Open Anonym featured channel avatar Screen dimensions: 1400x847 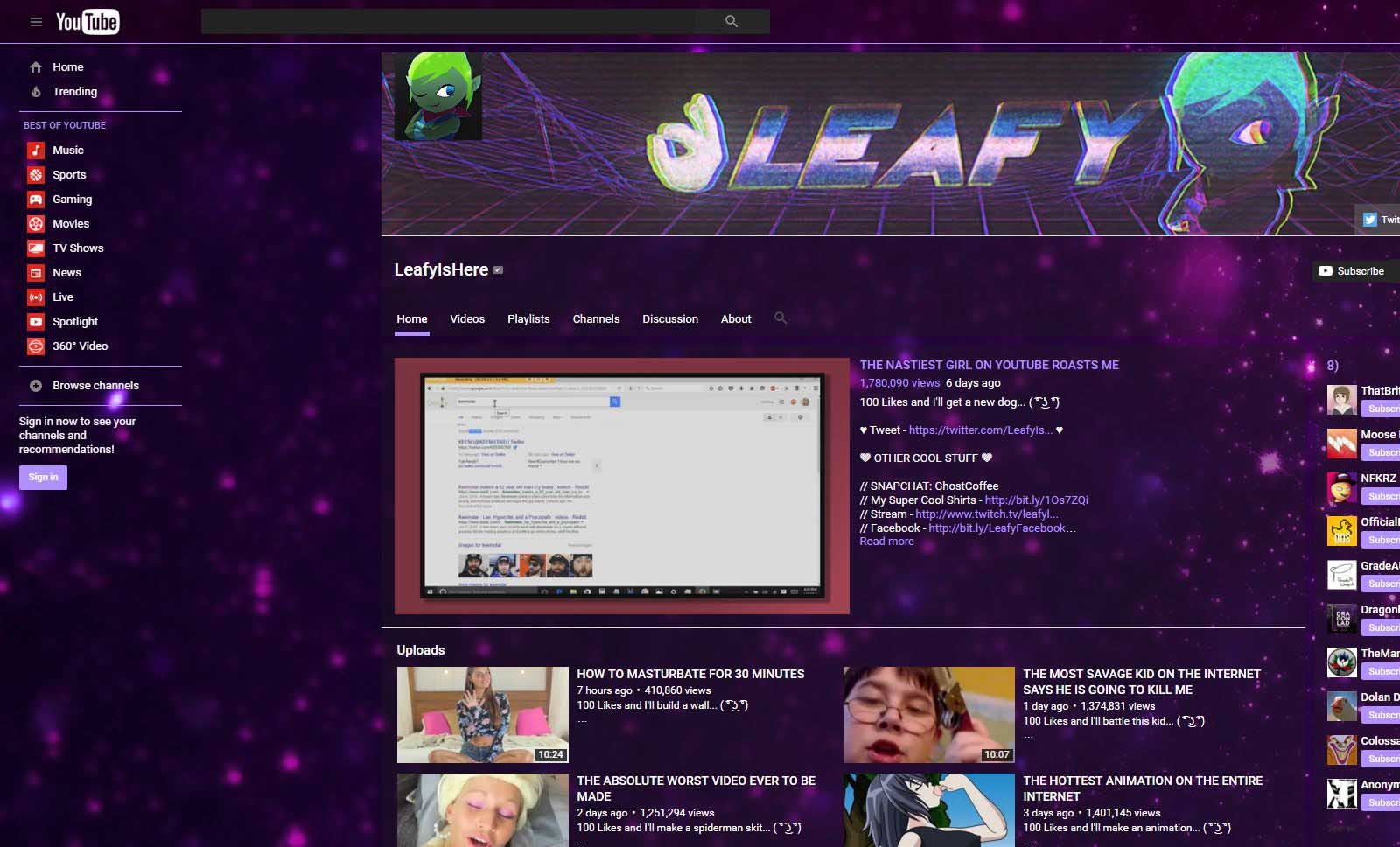tap(1342, 794)
